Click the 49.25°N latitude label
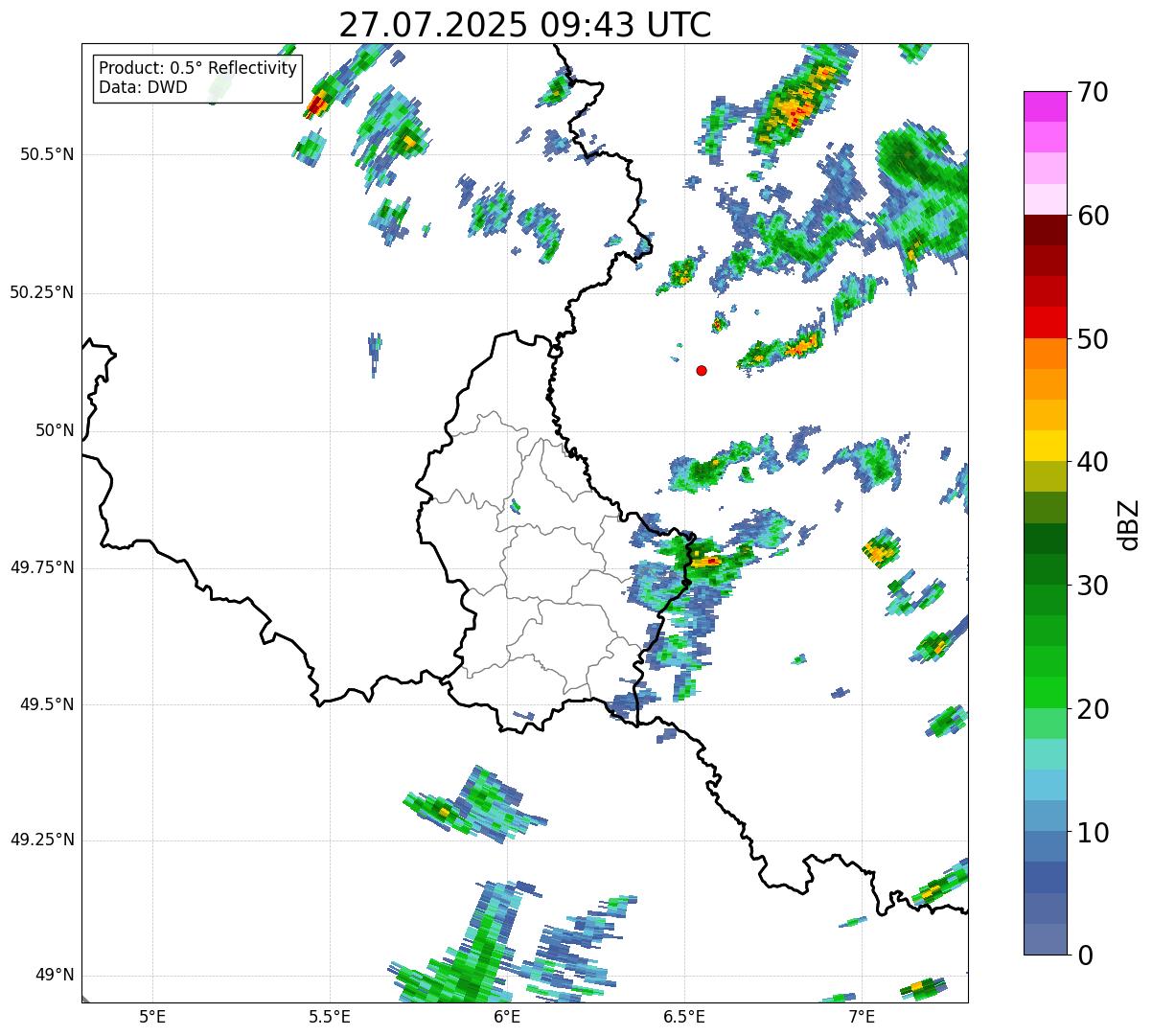 point(42,840)
